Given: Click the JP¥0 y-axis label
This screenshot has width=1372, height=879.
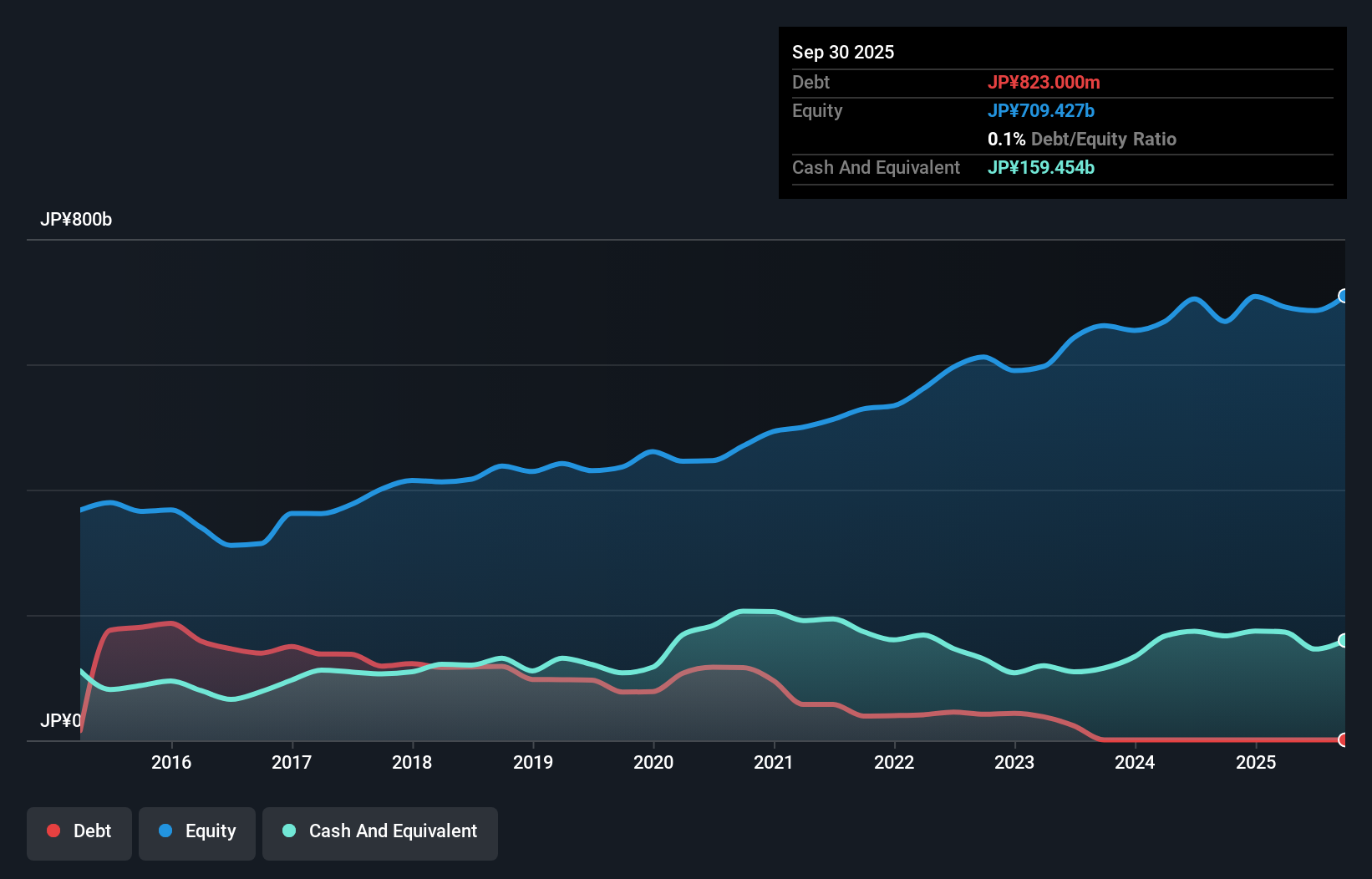Looking at the screenshot, I should [61, 720].
